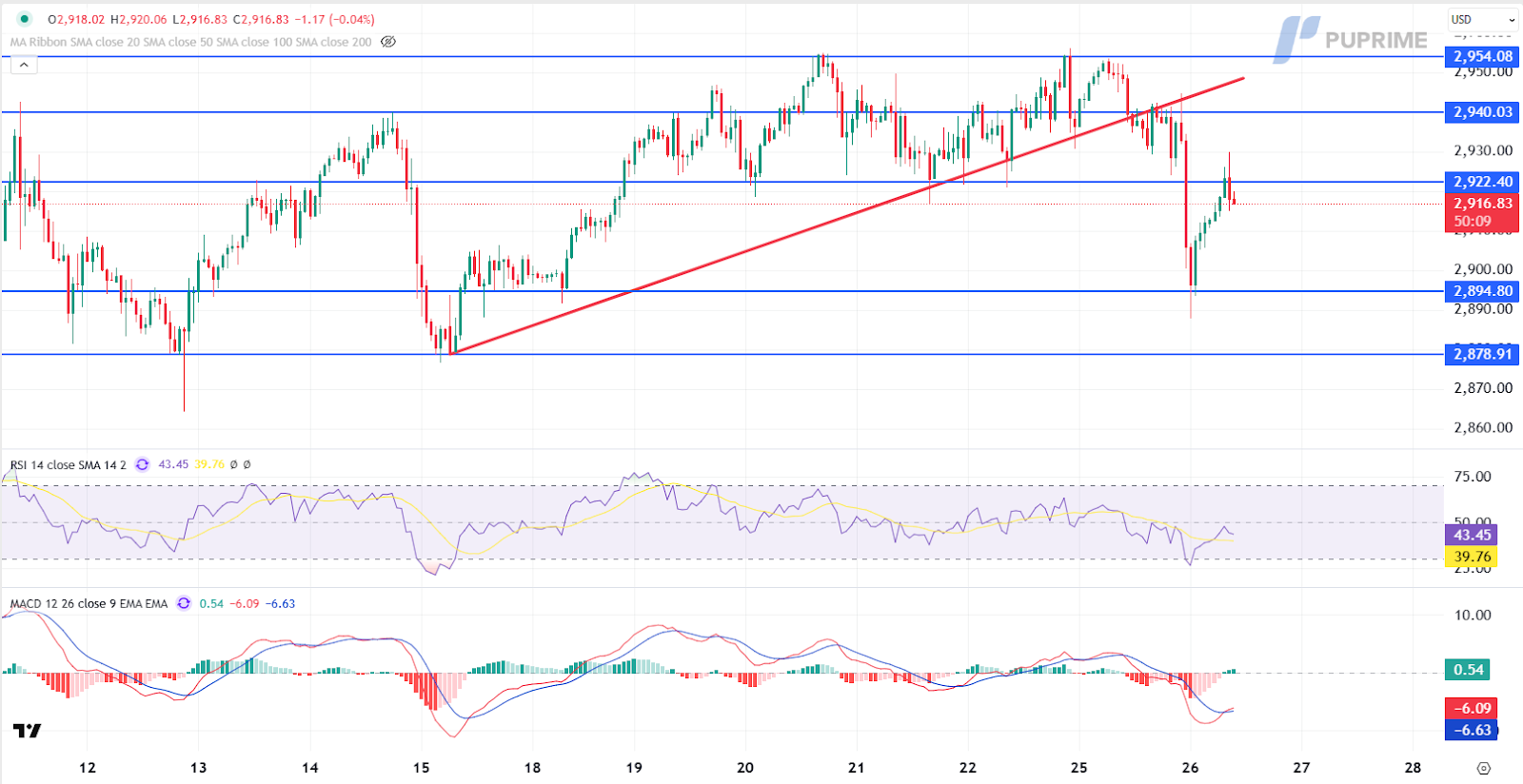Click the date label 19 on the time axis

pos(634,768)
